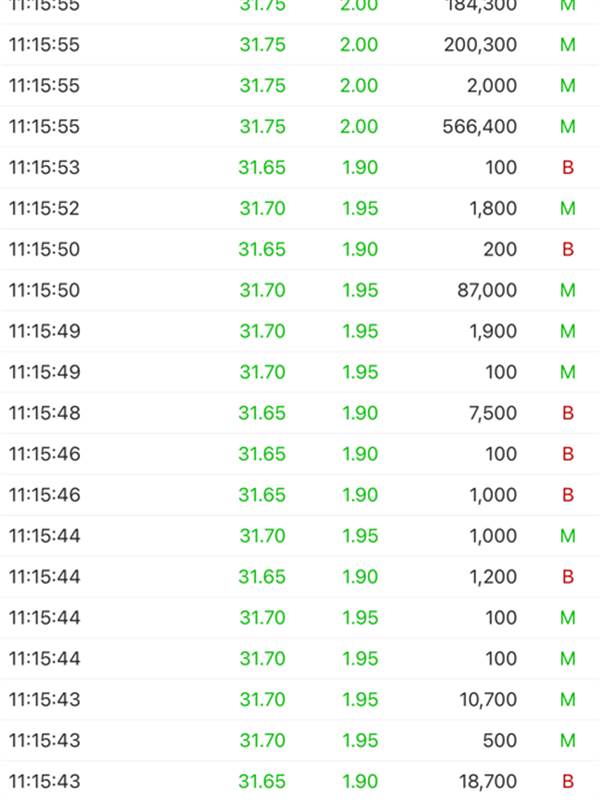Select the trade row with volume 200,300
The image size is (600, 800).
[x=300, y=44]
